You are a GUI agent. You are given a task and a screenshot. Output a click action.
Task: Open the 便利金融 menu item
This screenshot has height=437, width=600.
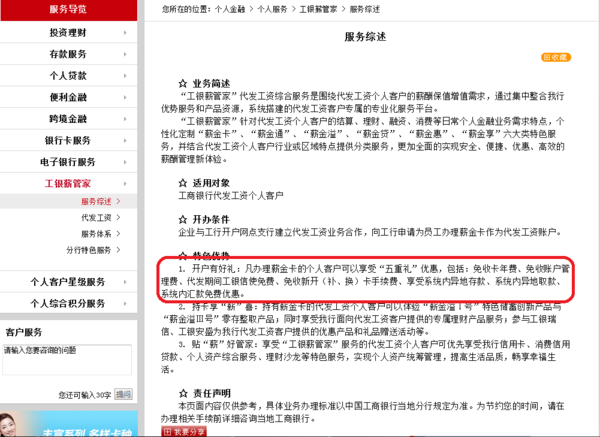coord(68,97)
